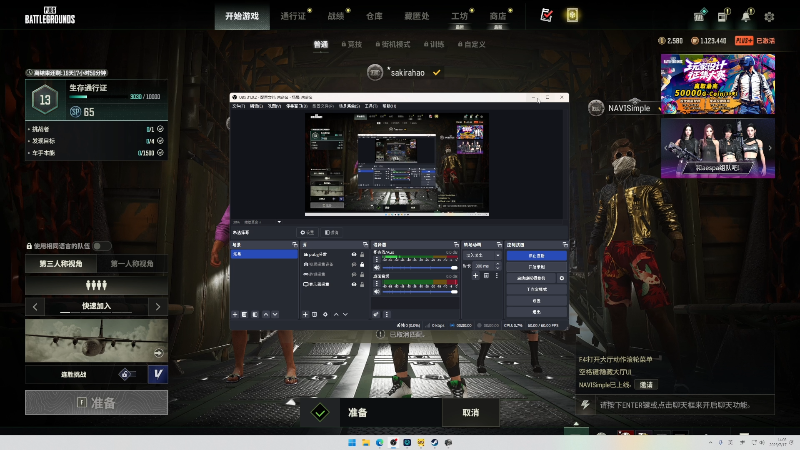Viewport: 800px width, 450px height.
Task: Move source up arrow in OBS sources panel
Action: pos(336,314)
